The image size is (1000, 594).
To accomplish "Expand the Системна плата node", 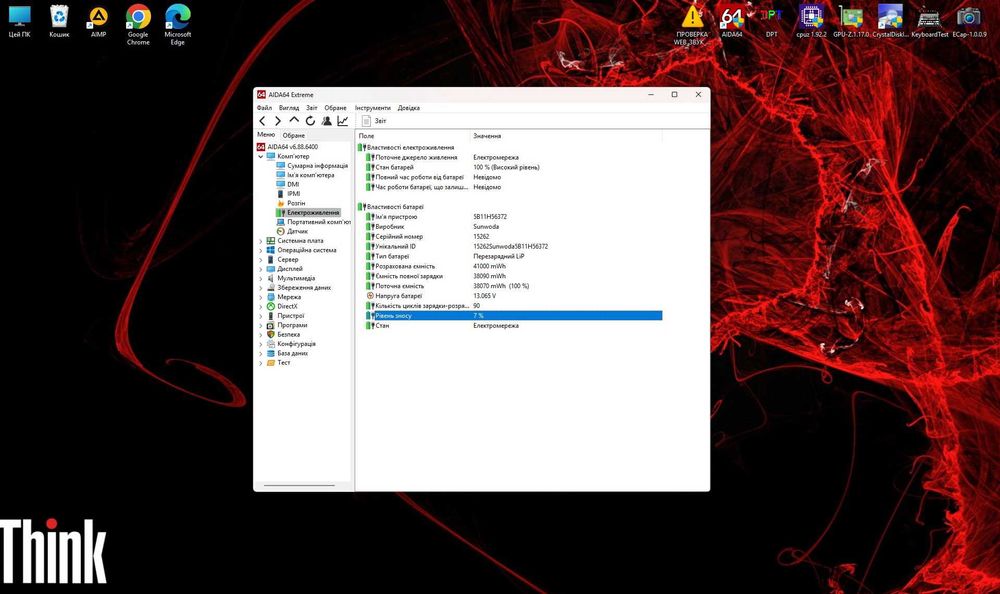I will (x=260, y=241).
